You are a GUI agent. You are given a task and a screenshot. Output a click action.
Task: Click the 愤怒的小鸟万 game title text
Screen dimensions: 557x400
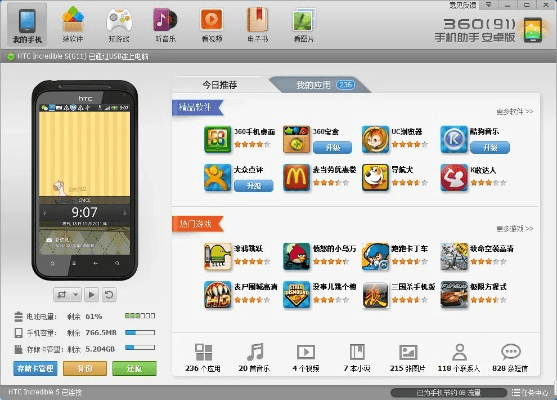[x=335, y=249]
